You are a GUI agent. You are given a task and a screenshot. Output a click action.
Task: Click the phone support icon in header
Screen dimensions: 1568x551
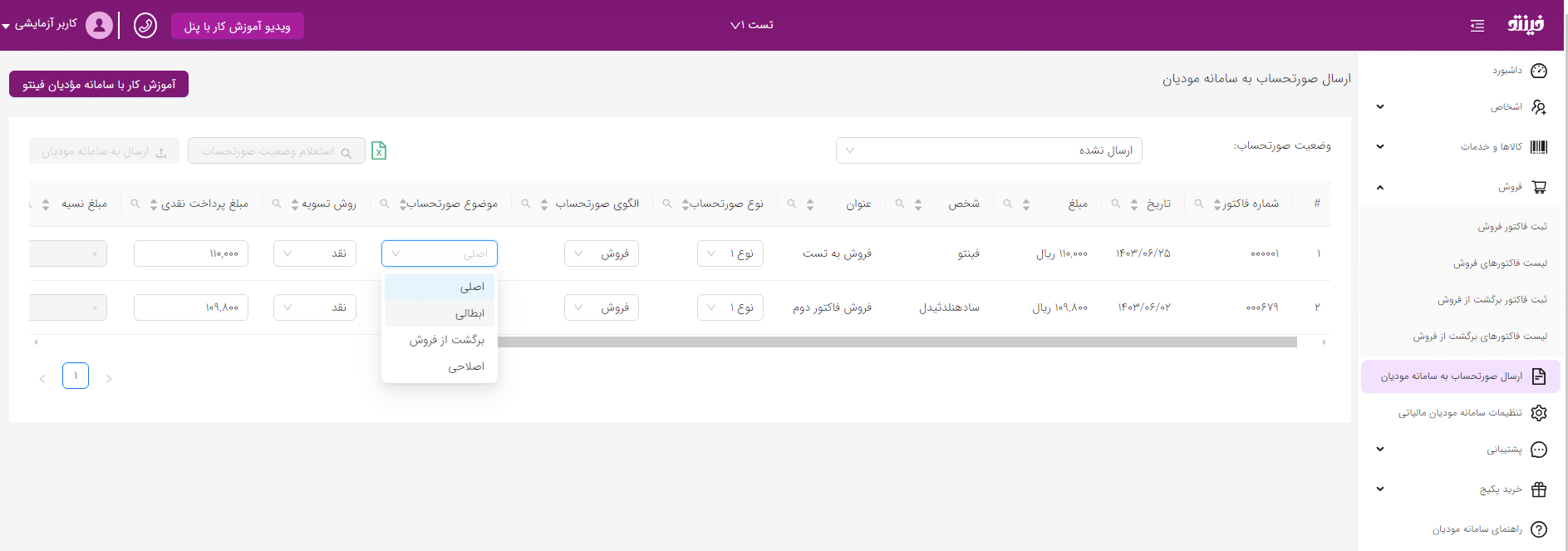145,26
